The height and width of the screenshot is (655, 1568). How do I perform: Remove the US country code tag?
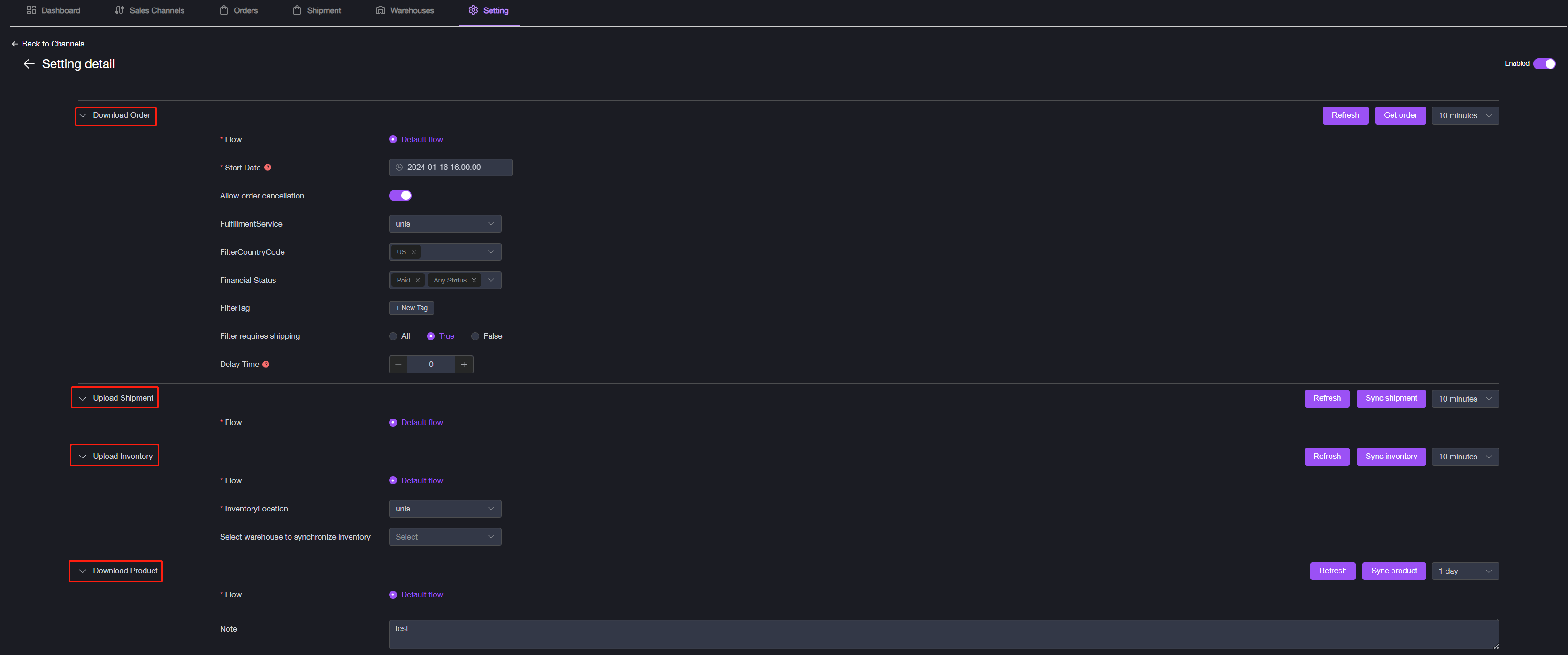pyautogui.click(x=413, y=252)
